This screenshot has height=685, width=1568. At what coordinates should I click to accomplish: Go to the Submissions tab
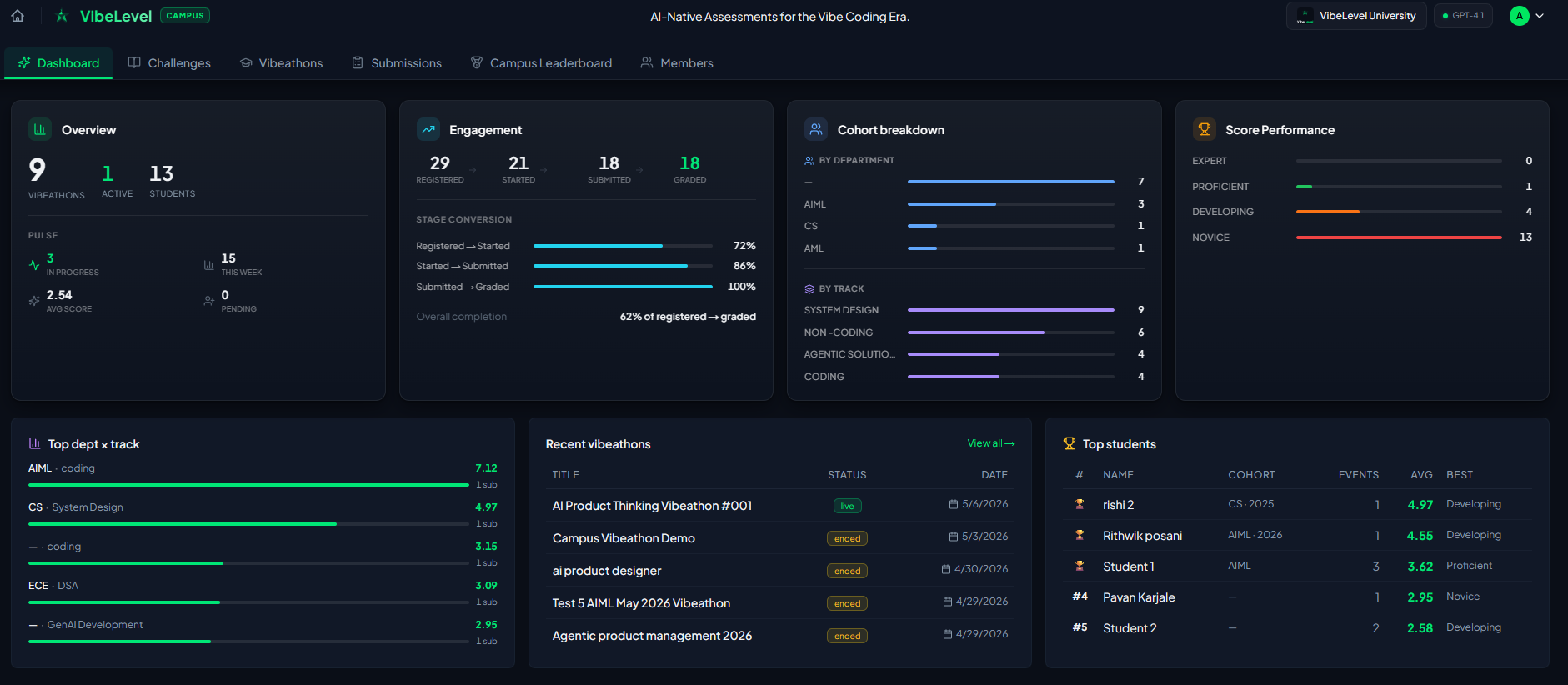point(397,63)
